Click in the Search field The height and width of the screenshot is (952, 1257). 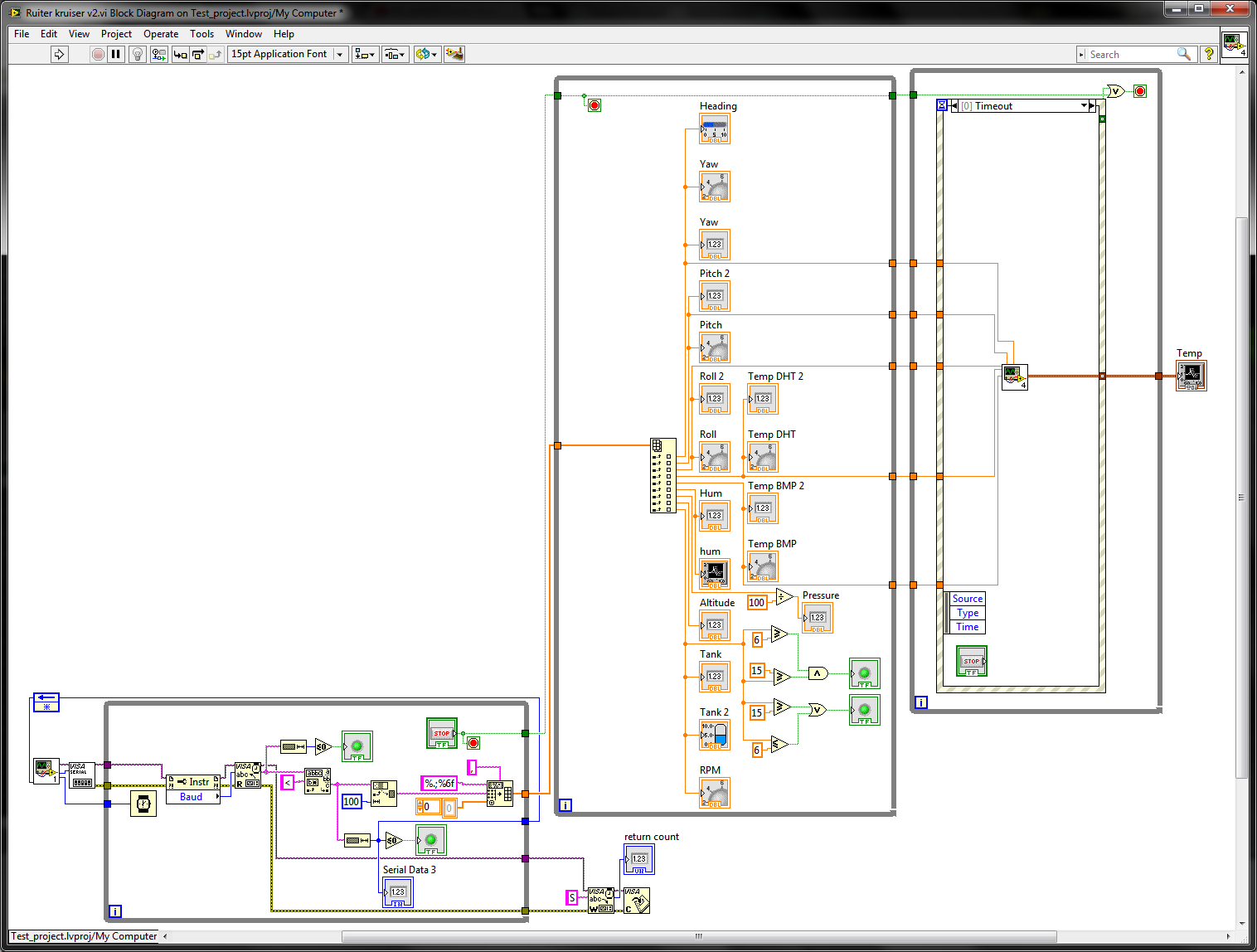[x=1132, y=54]
